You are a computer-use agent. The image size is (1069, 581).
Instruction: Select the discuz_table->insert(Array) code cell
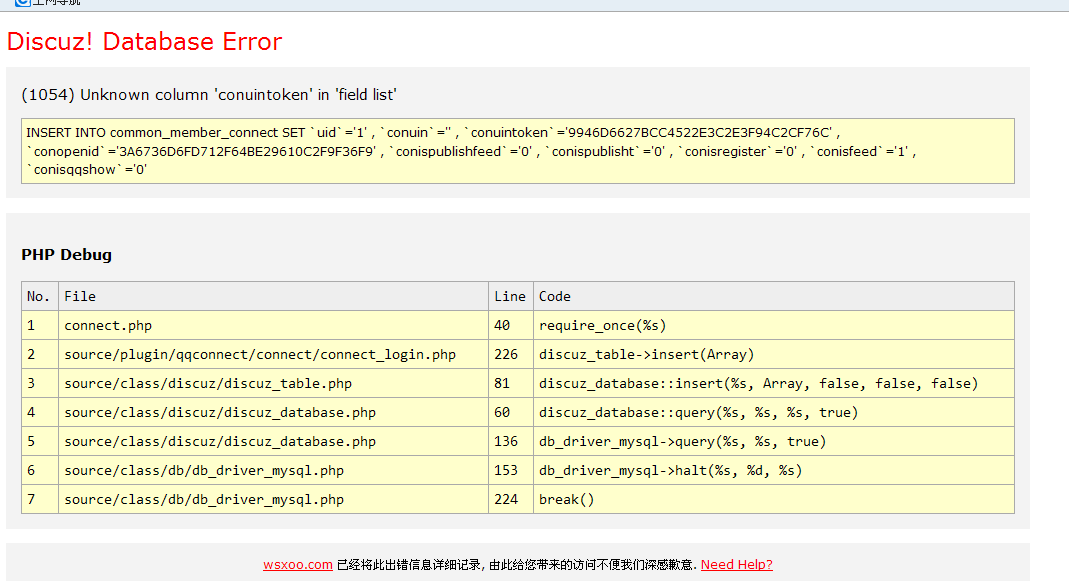coord(774,355)
